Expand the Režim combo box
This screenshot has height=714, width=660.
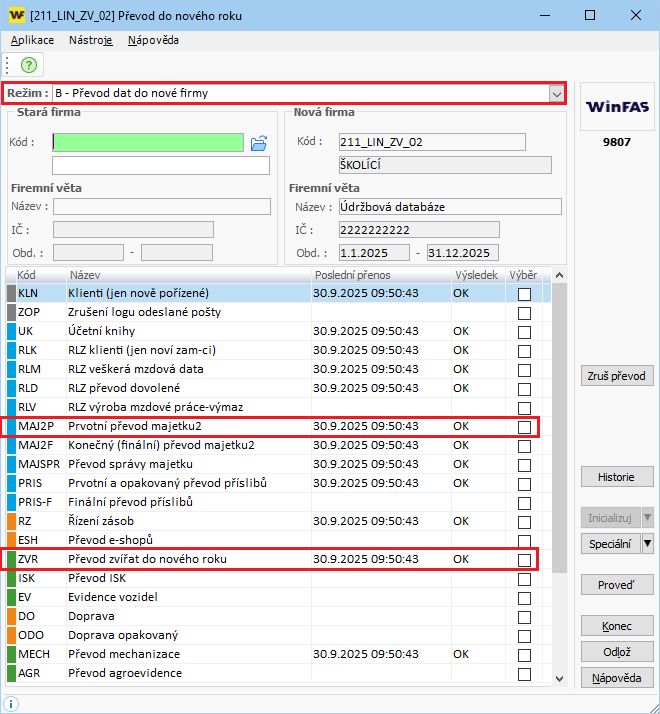556,93
